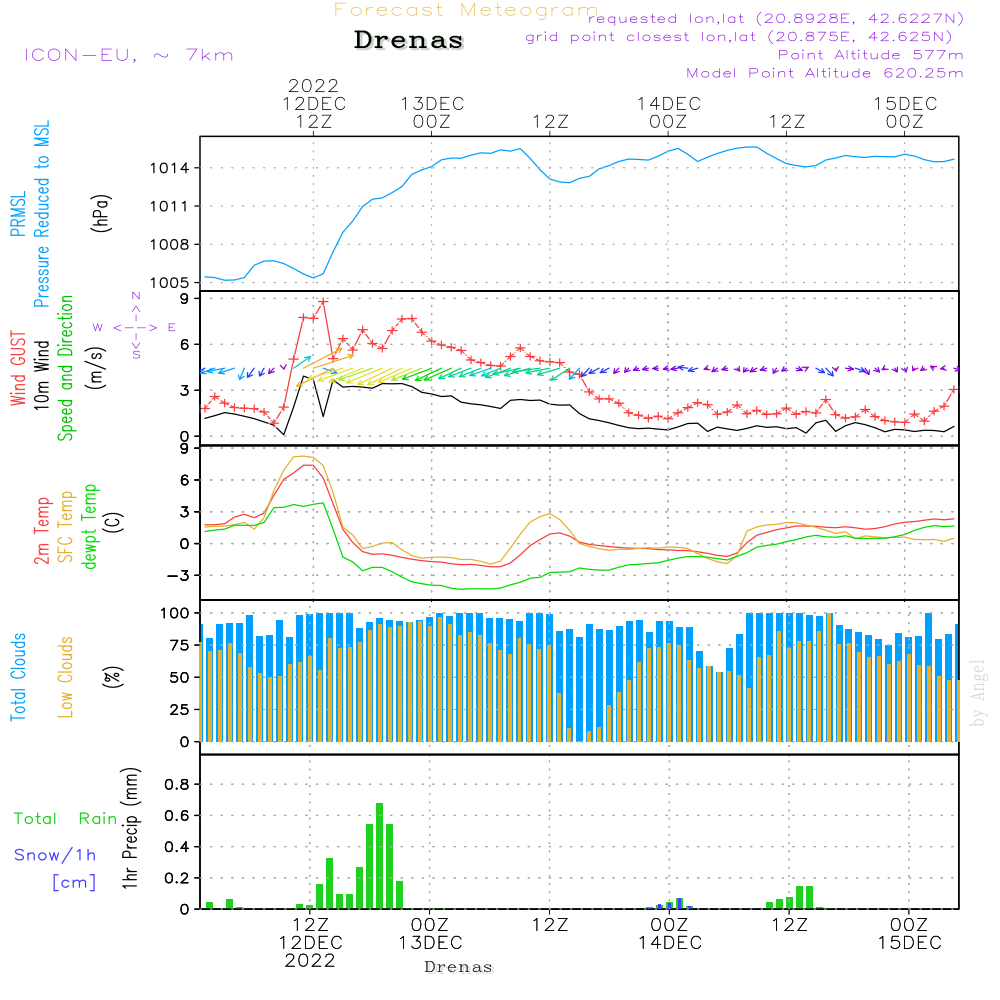
Task: Click the '1hr Precip (mm)' axis title
Action: pyautogui.click(x=130, y=828)
